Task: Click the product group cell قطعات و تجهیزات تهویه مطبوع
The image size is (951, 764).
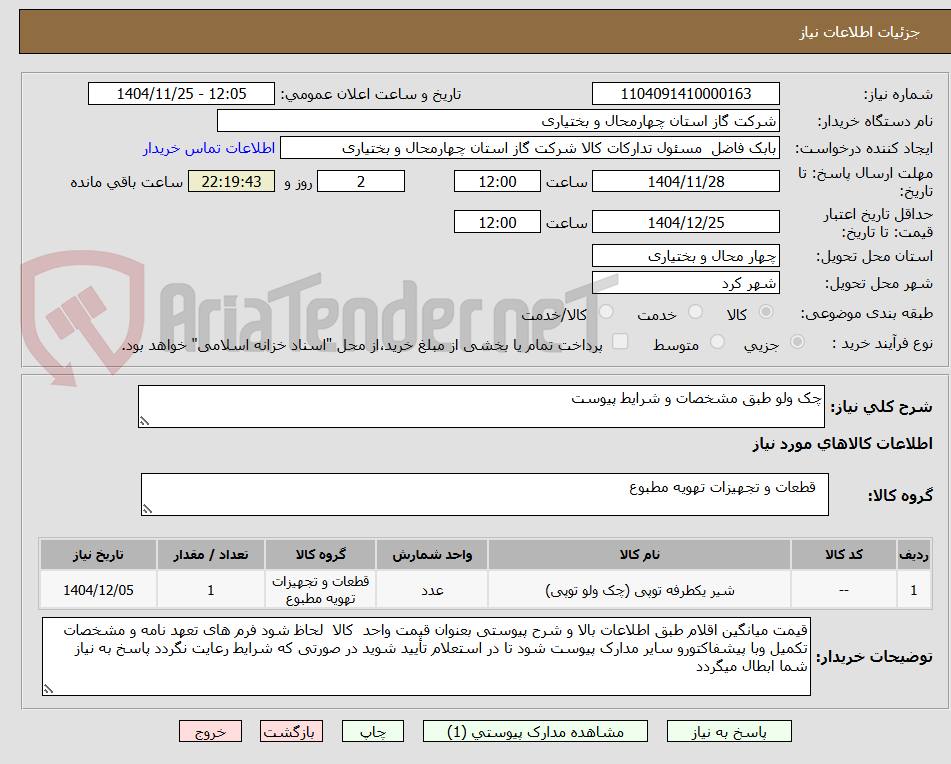Action: pos(320,590)
